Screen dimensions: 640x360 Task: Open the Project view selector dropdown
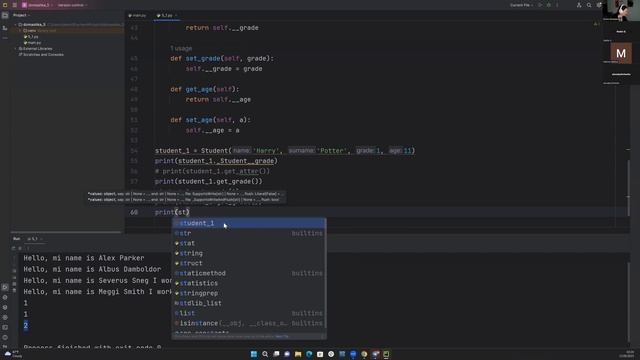coord(21,15)
